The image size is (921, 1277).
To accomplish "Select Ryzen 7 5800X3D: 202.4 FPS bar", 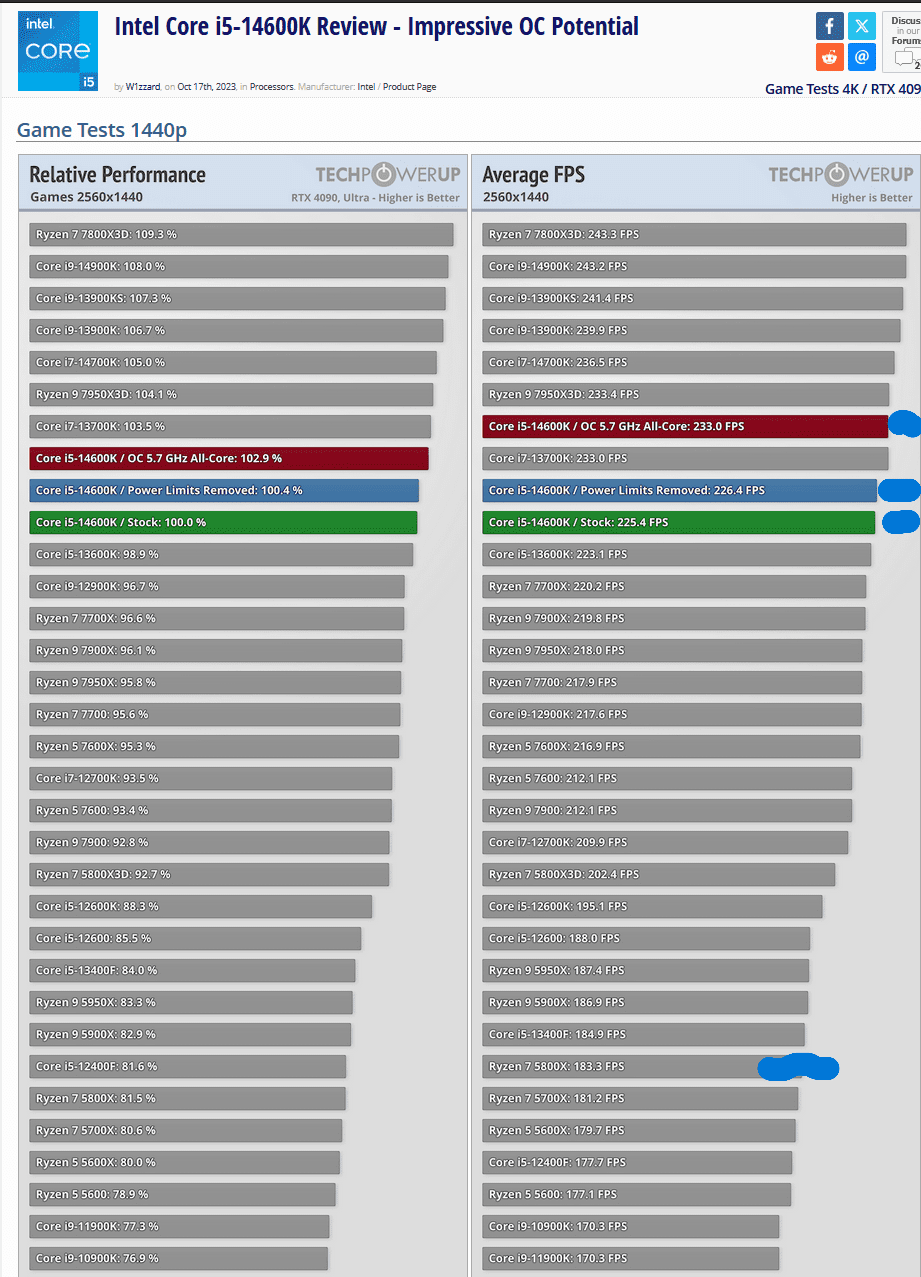I will 659,874.
